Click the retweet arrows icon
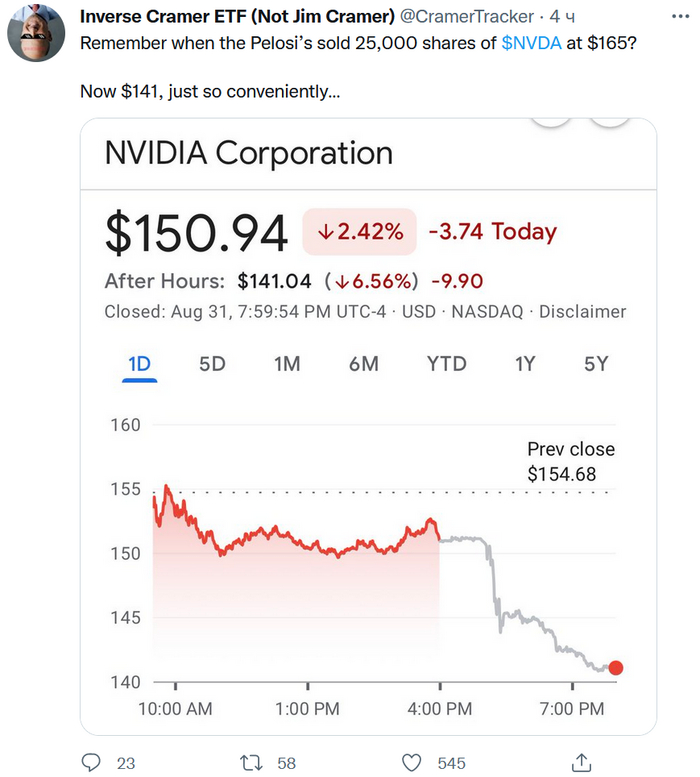Screen dimensions: 700x777 [251, 763]
